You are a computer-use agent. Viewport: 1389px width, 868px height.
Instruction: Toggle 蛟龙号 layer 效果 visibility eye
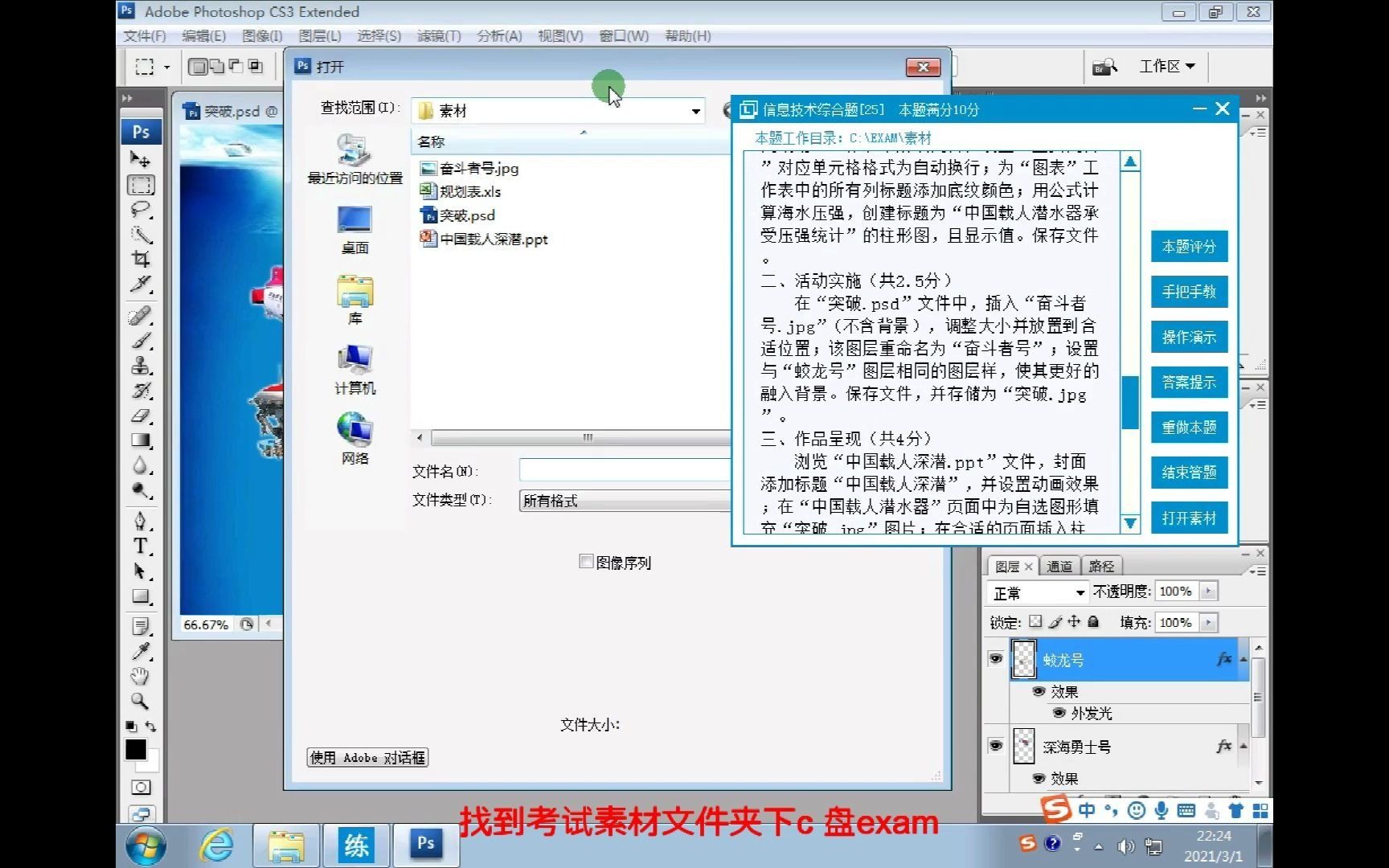1039,691
